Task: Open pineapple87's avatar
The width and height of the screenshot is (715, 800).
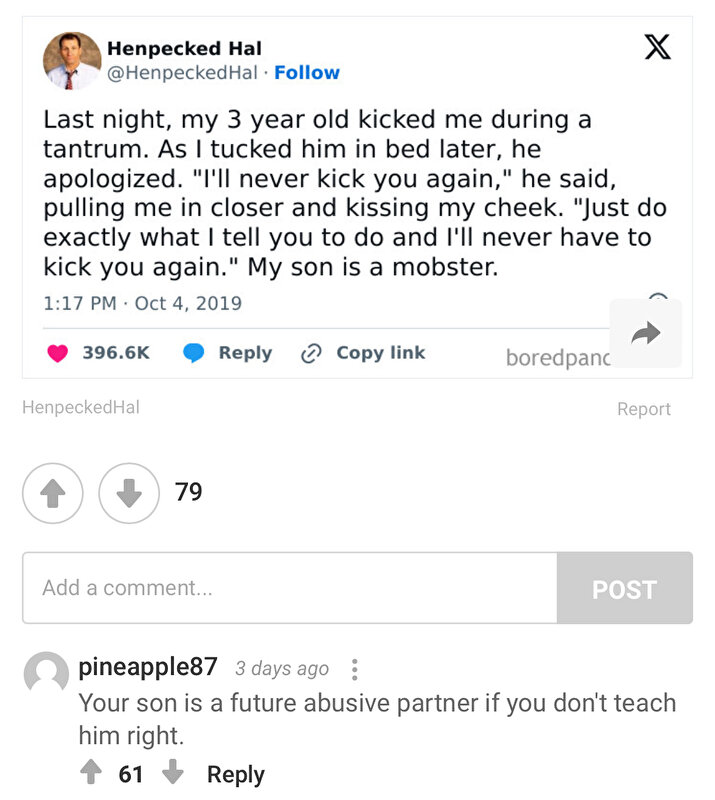Action: 46,674
